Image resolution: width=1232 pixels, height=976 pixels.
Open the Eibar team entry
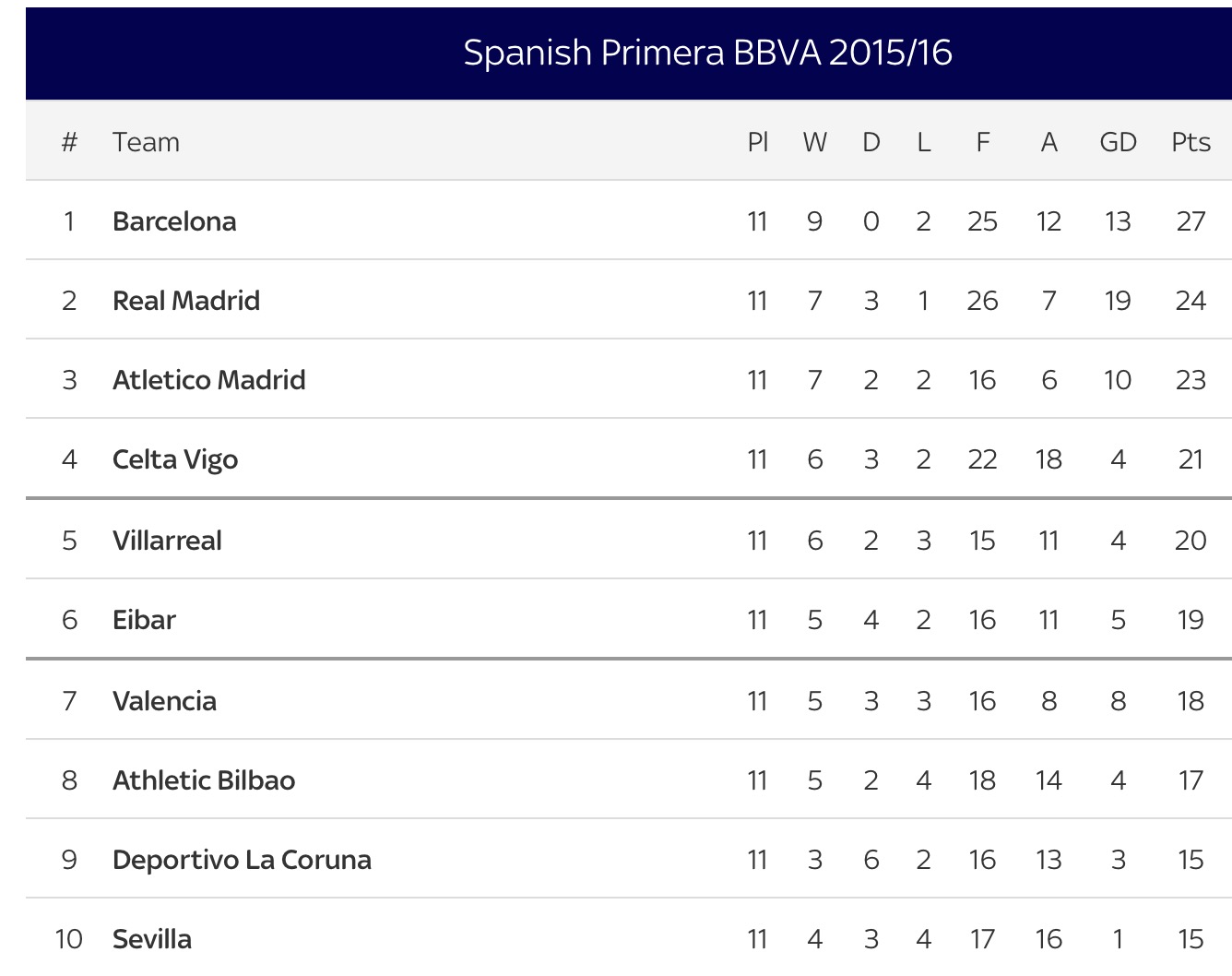[144, 620]
